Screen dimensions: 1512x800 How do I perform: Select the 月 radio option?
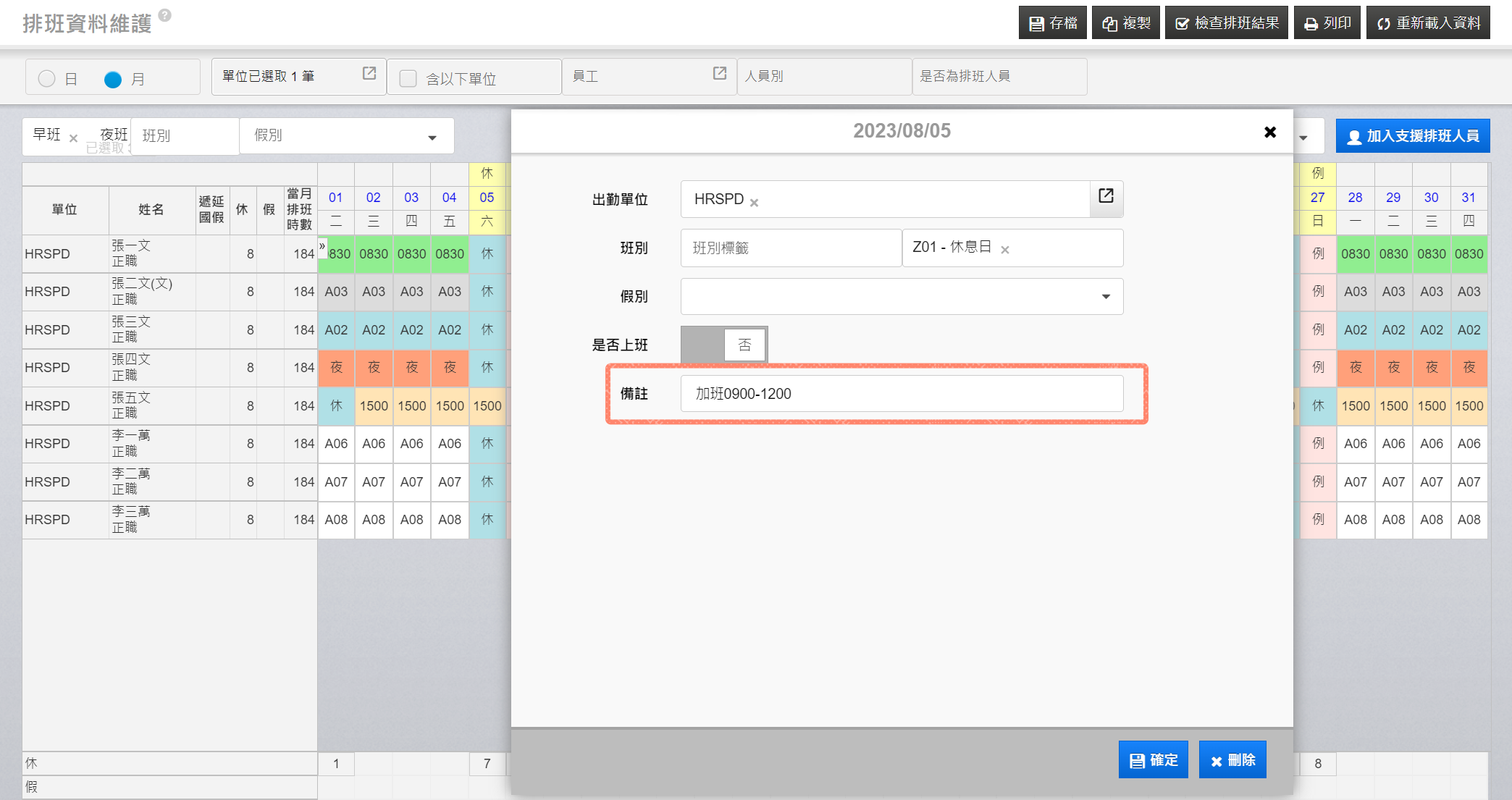point(113,79)
